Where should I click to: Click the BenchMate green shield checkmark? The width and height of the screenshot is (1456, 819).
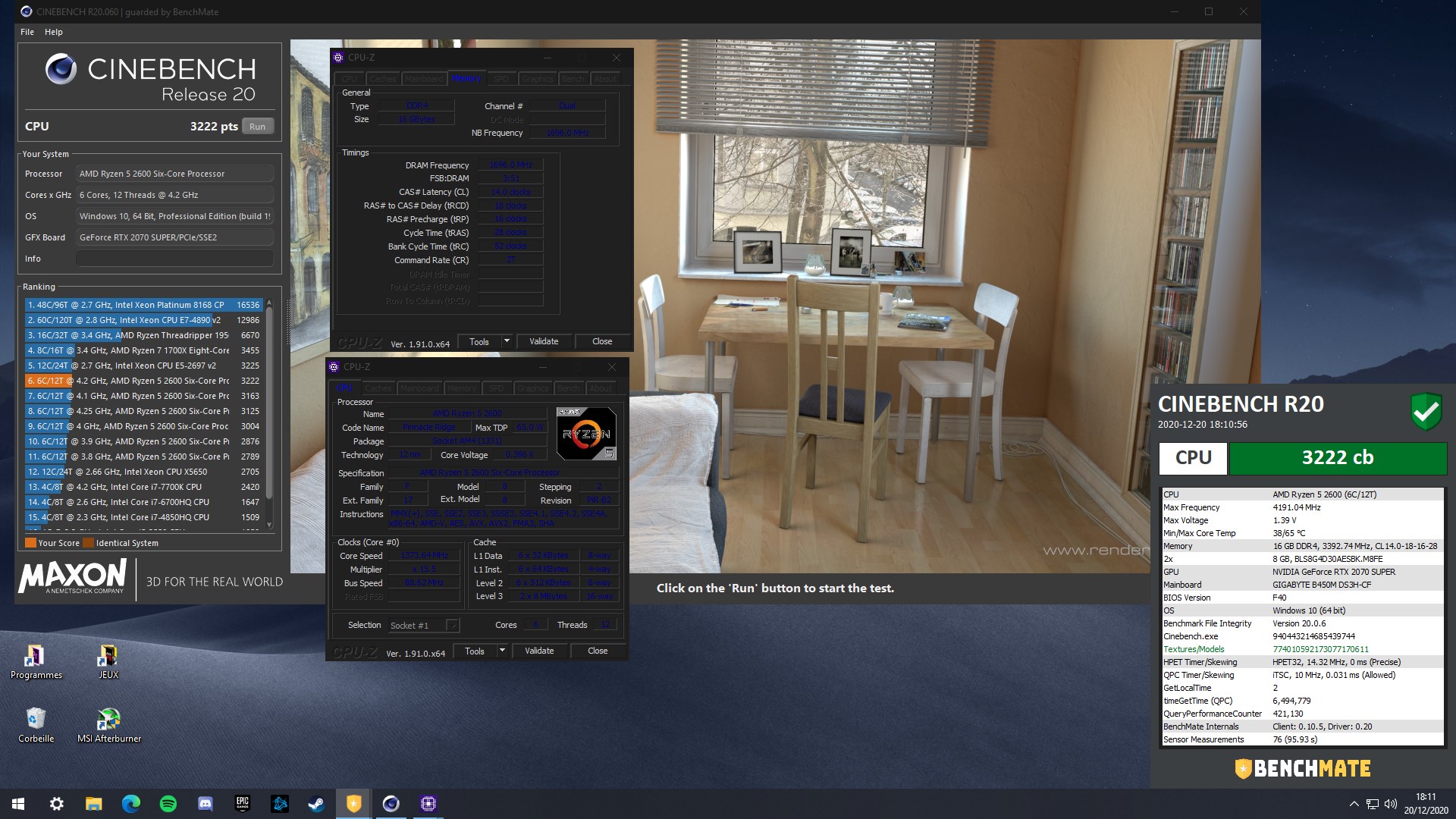point(1426,412)
